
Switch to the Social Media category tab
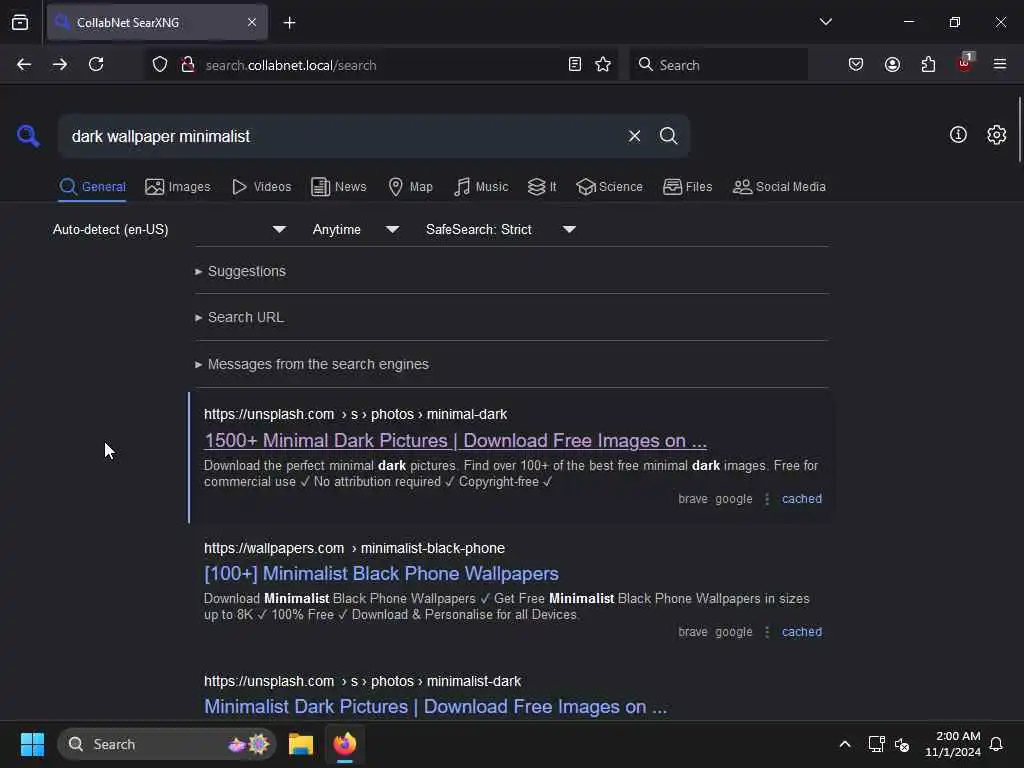pyautogui.click(x=779, y=187)
